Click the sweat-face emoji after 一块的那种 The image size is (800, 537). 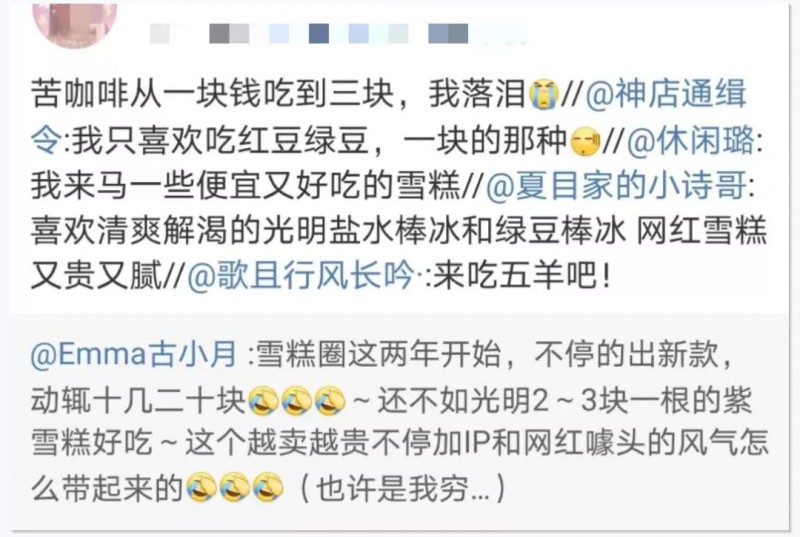pyautogui.click(x=586, y=141)
